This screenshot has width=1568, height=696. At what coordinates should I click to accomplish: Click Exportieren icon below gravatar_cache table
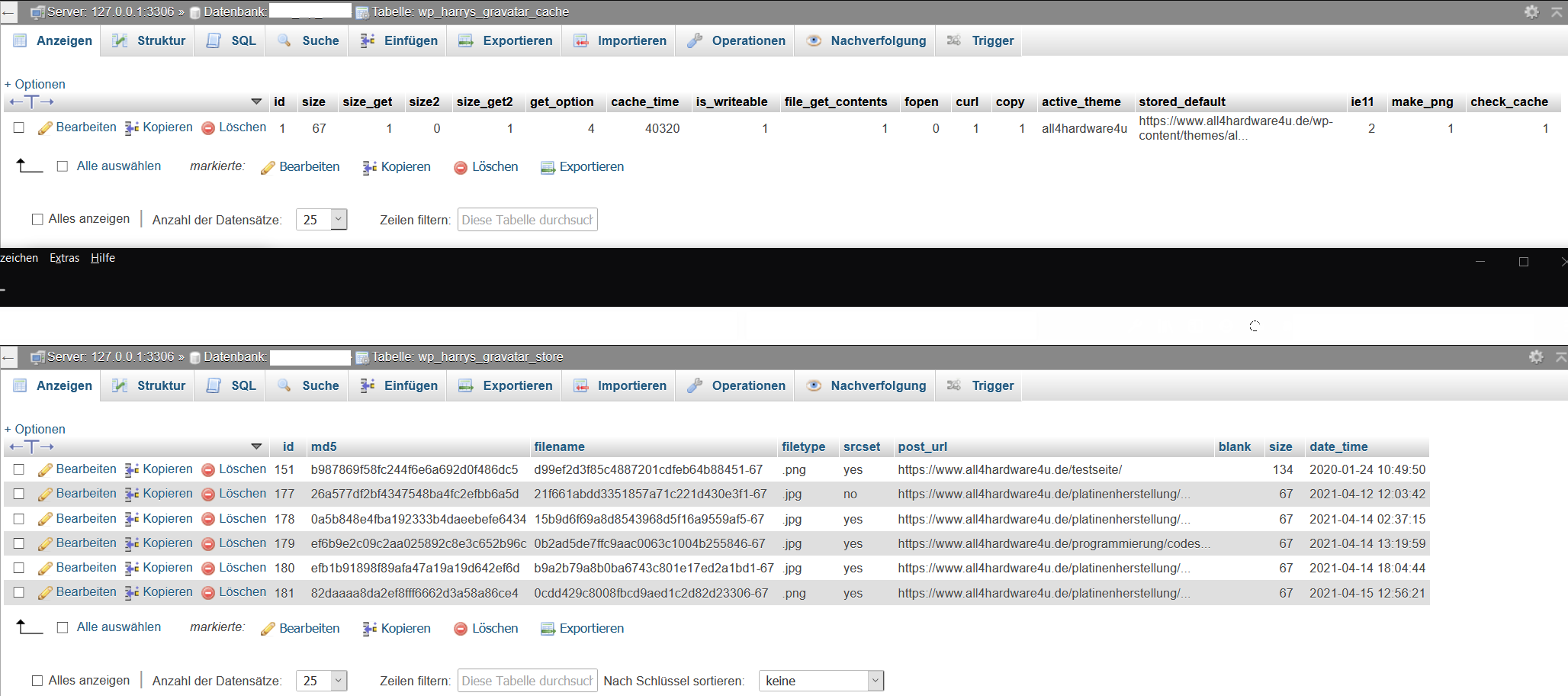click(548, 168)
